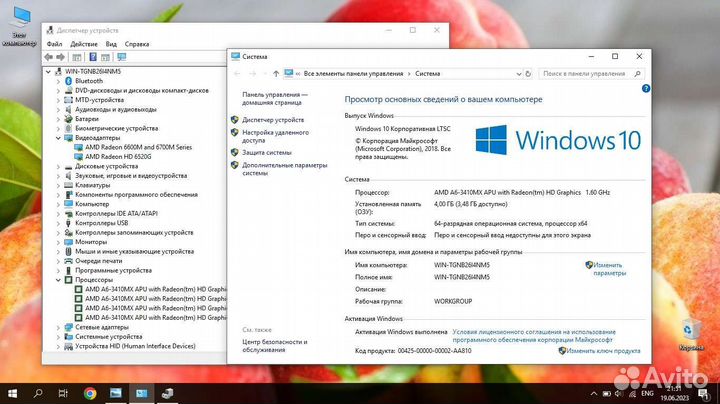Select Биометрические устройства item
This screenshot has width=720, height=404.
(117, 128)
